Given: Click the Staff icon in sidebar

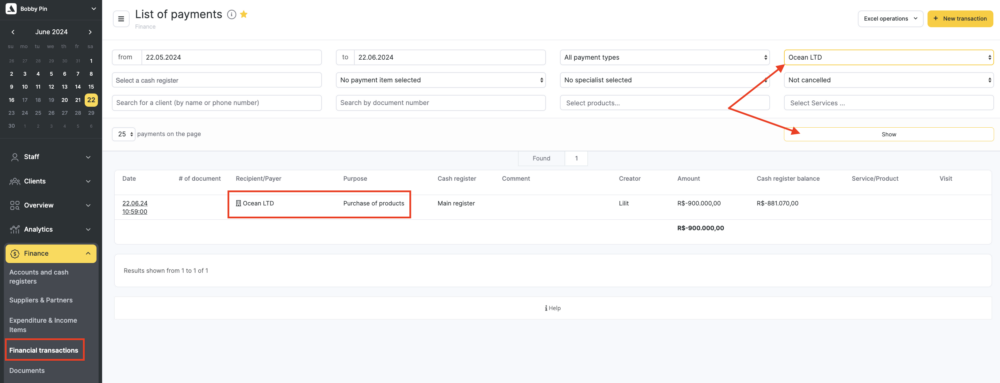Looking at the screenshot, I should (14, 157).
